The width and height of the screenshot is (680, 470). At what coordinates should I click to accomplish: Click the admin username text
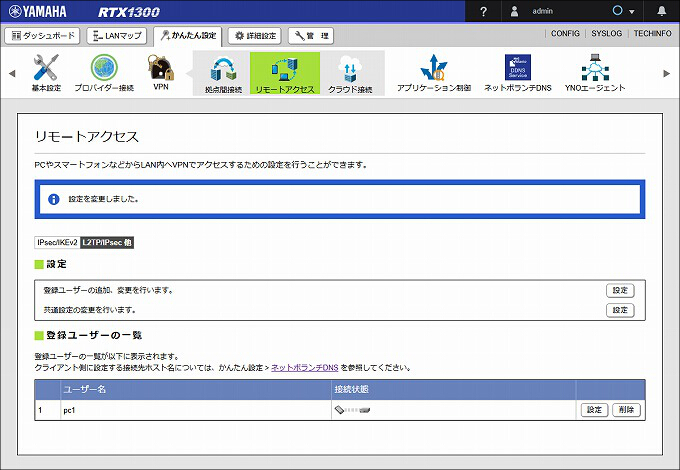[x=543, y=11]
